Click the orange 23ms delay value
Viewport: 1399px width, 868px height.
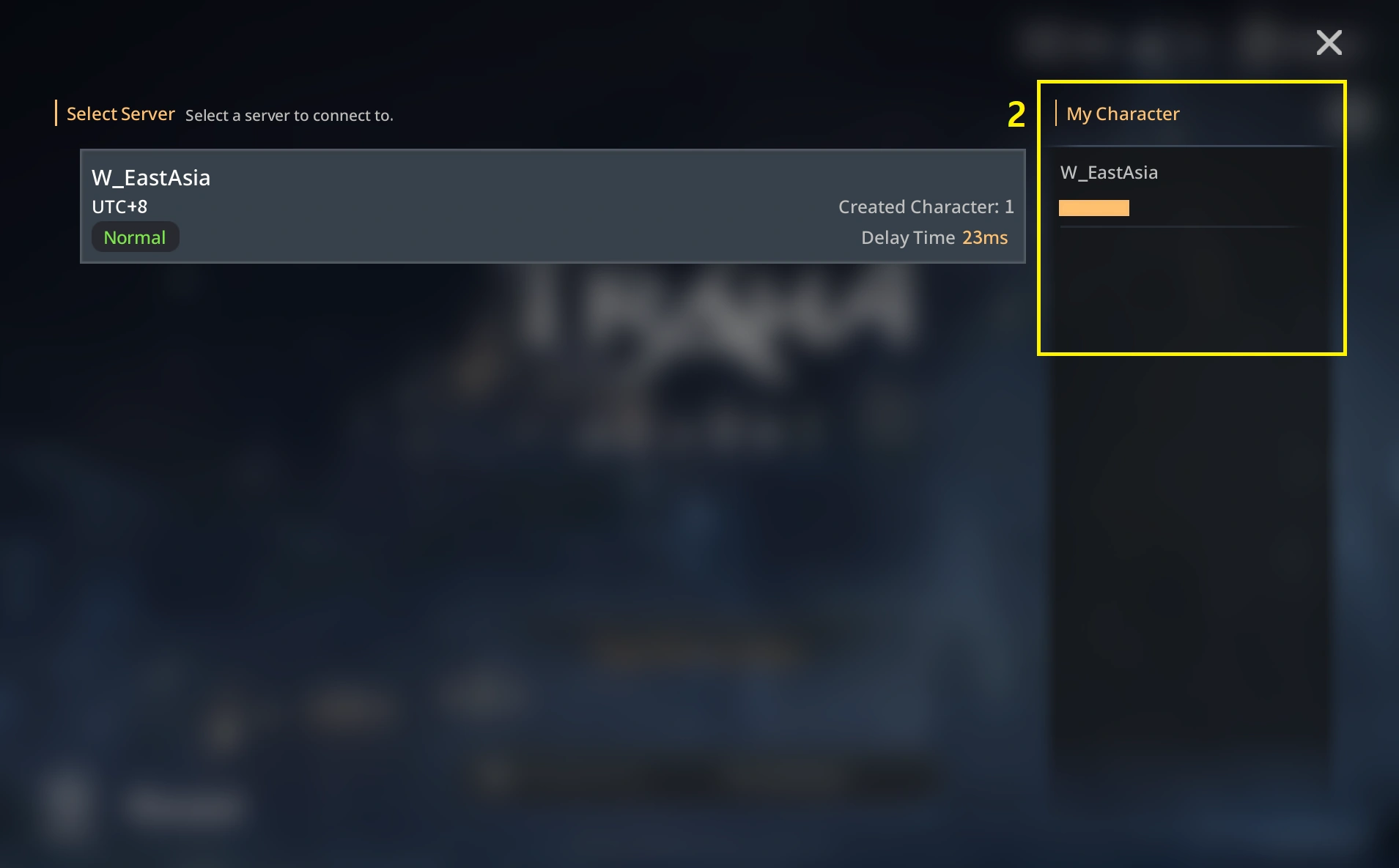[984, 237]
